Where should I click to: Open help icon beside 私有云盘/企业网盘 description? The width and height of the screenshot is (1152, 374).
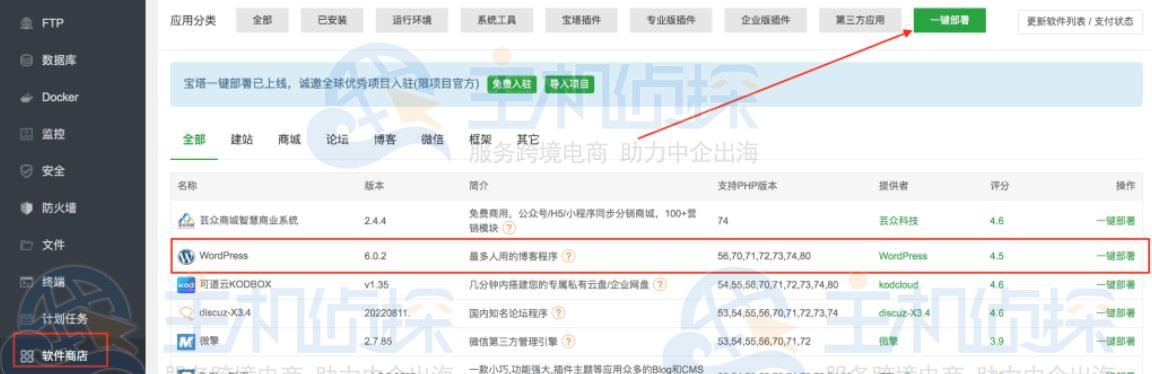(x=660, y=284)
